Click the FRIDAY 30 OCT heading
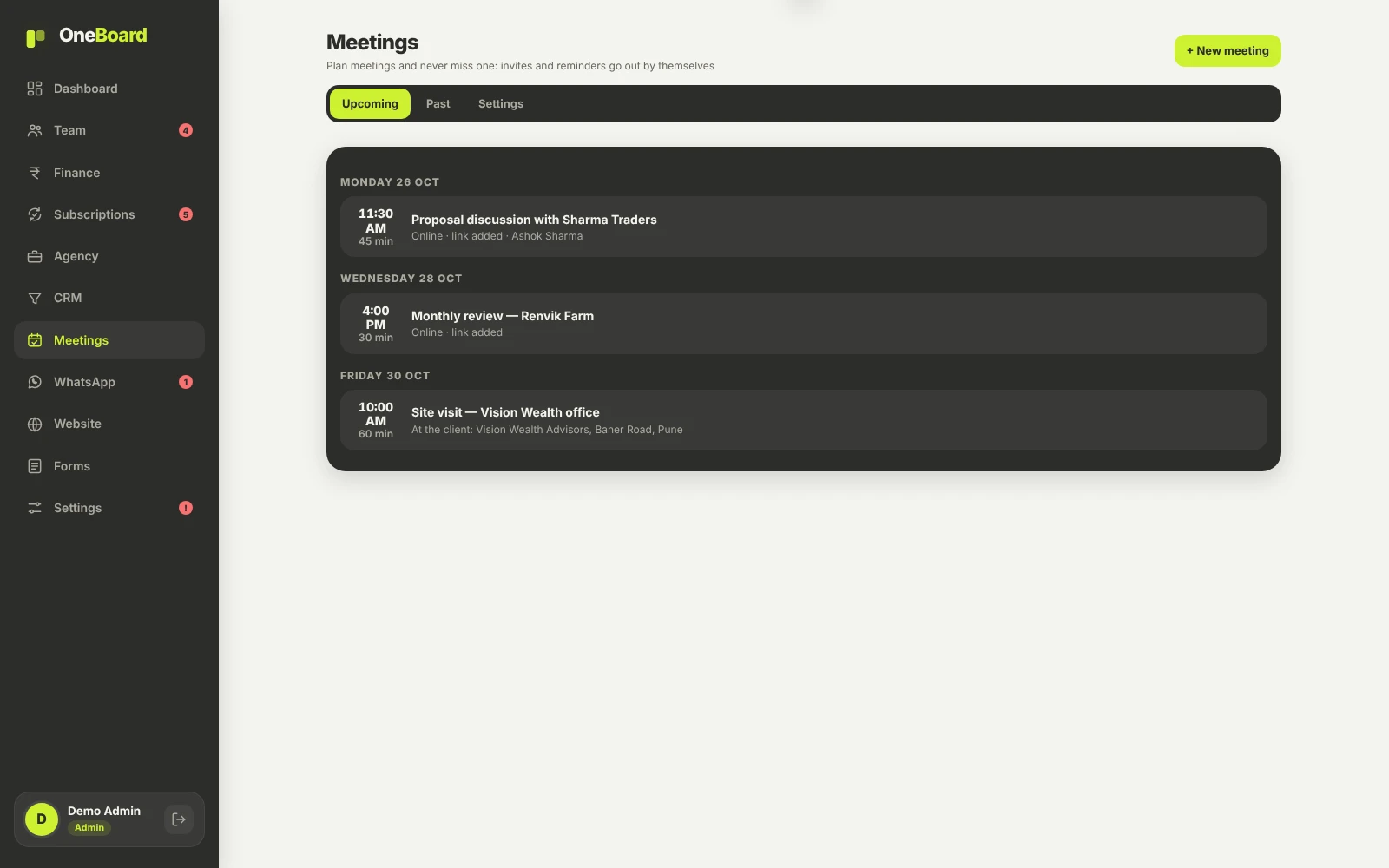The width and height of the screenshot is (1389, 868). click(x=385, y=376)
